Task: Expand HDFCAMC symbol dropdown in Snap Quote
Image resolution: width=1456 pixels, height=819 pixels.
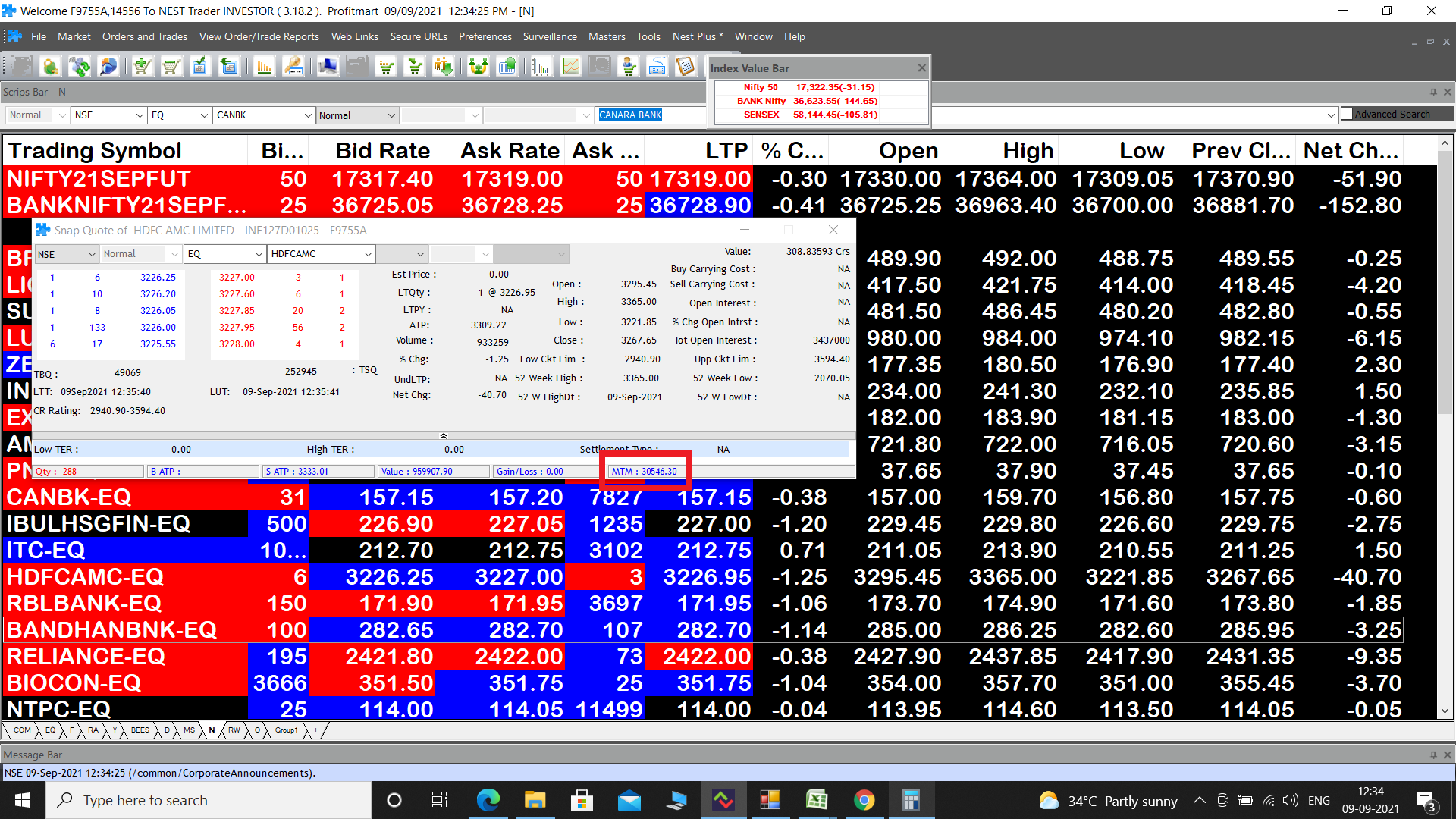Action: pos(368,254)
